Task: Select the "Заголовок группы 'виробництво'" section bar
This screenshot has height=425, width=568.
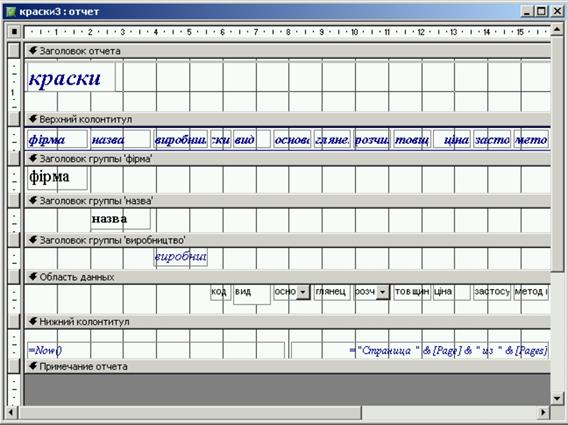Action: (x=288, y=240)
